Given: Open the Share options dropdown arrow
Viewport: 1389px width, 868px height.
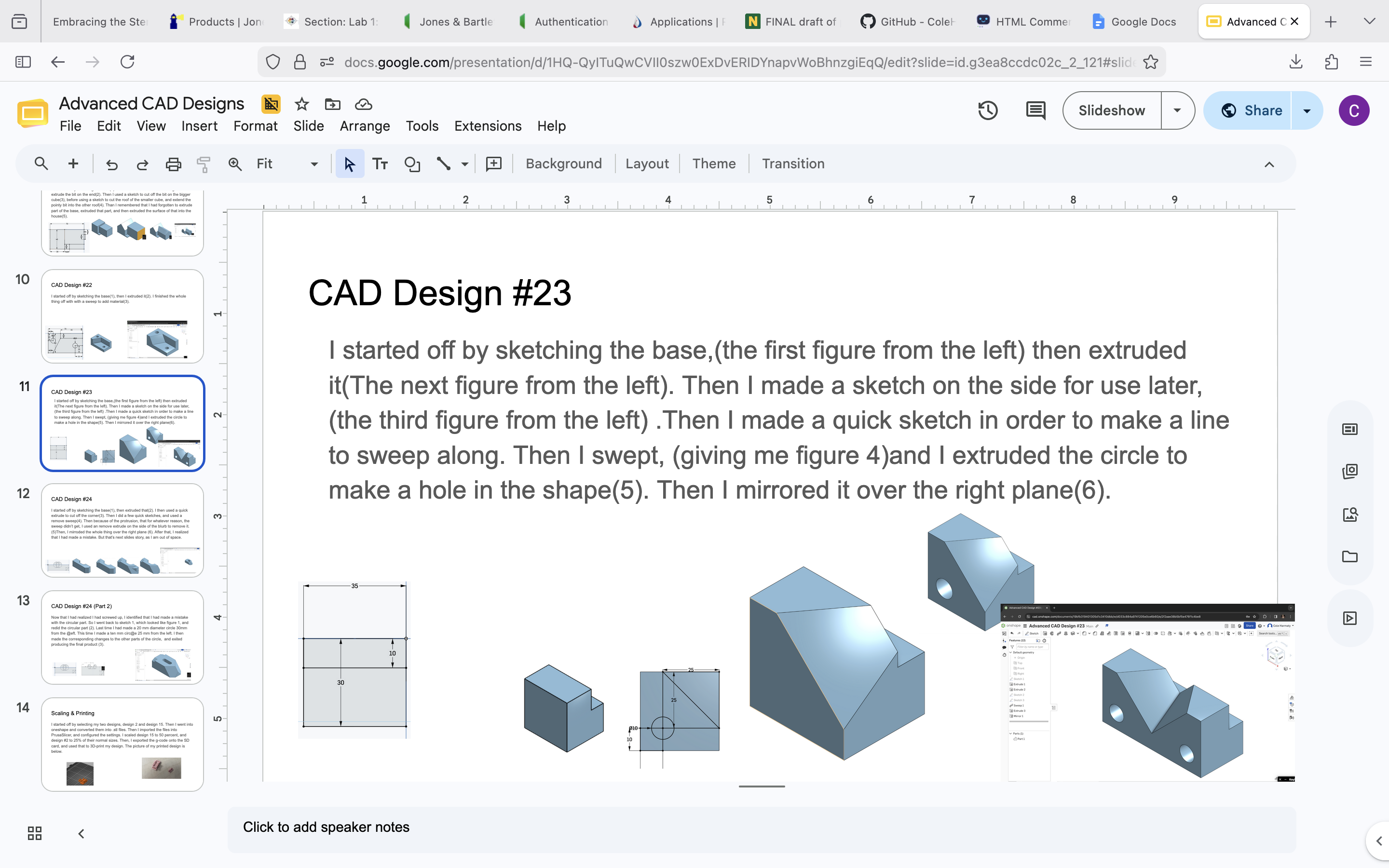Looking at the screenshot, I should (1307, 110).
